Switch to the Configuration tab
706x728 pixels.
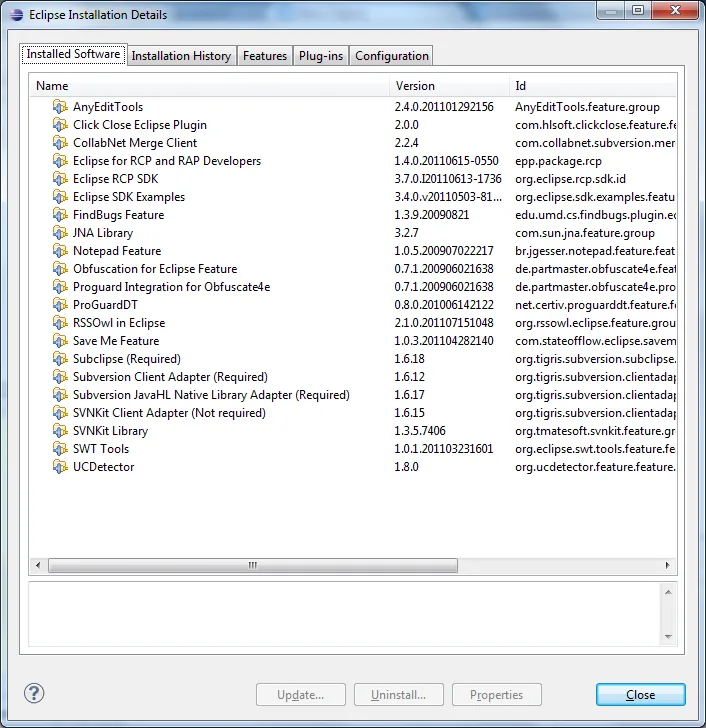(391, 56)
